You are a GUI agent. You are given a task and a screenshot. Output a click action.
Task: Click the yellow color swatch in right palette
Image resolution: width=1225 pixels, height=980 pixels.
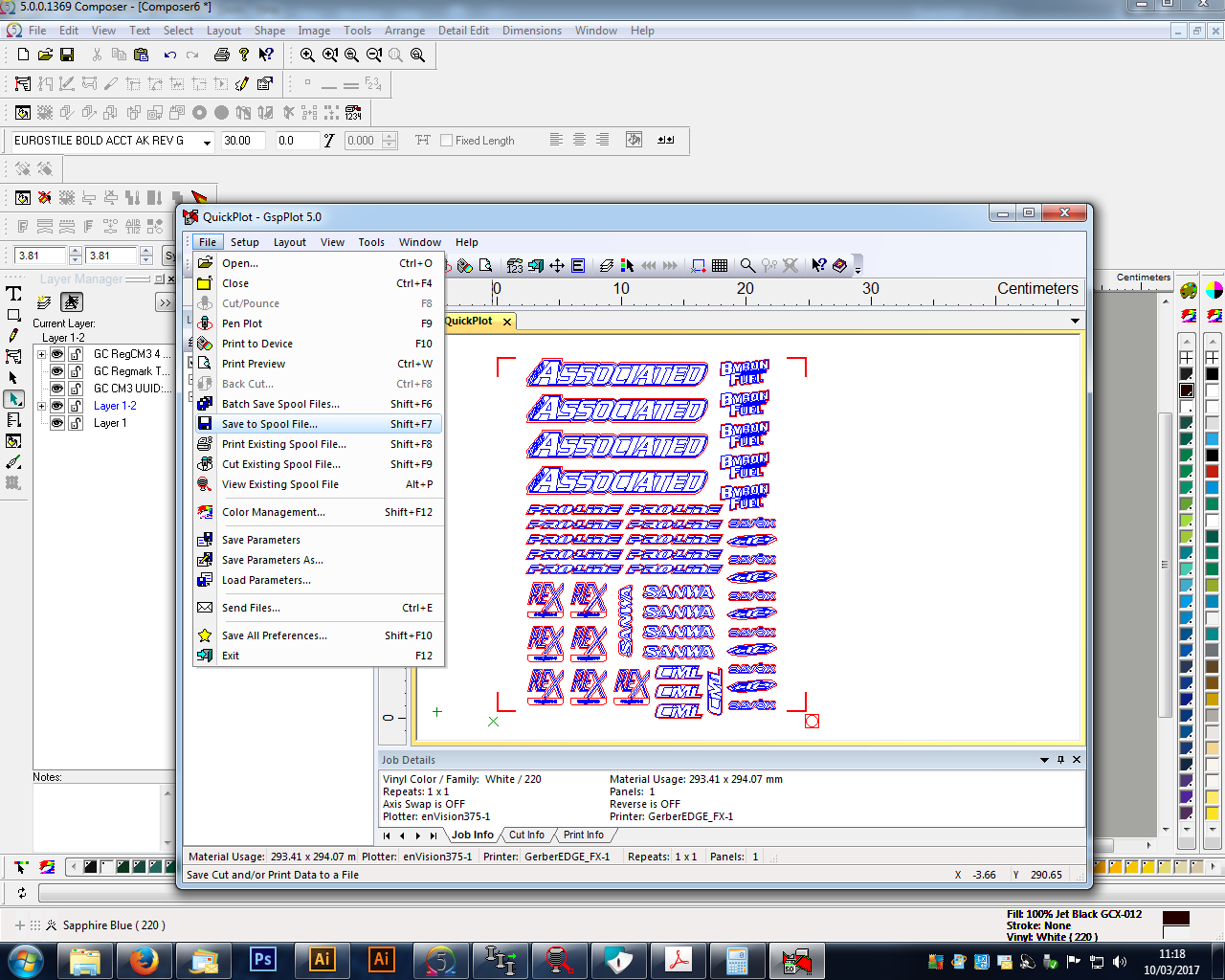tap(1212, 813)
